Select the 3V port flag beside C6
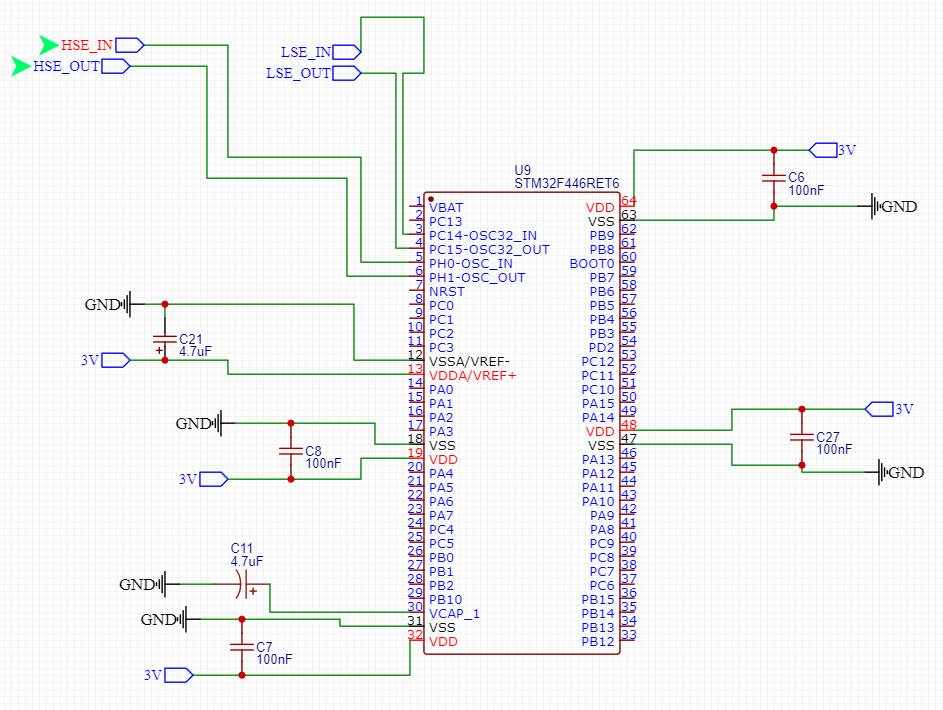The image size is (943, 710). point(823,150)
